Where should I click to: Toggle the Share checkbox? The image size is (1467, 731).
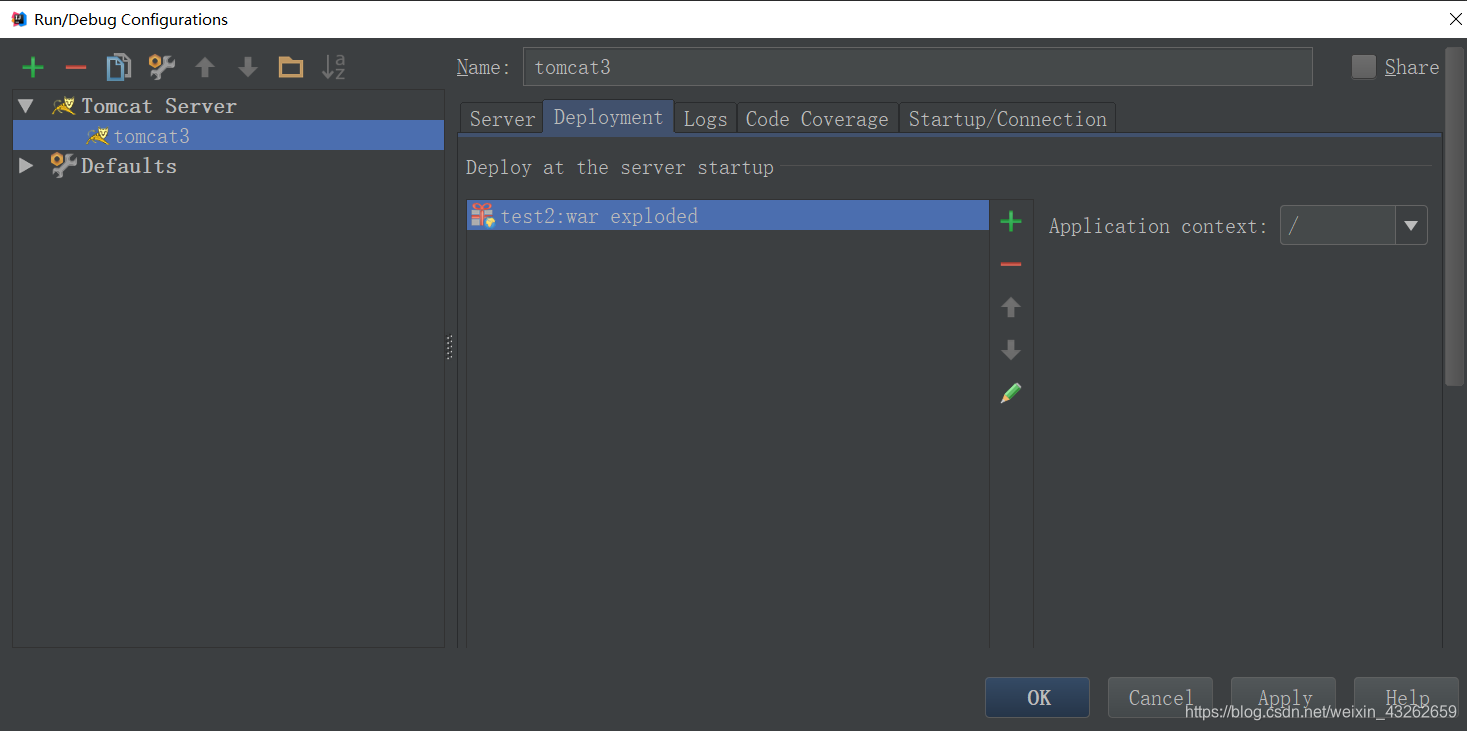[x=1363, y=67]
